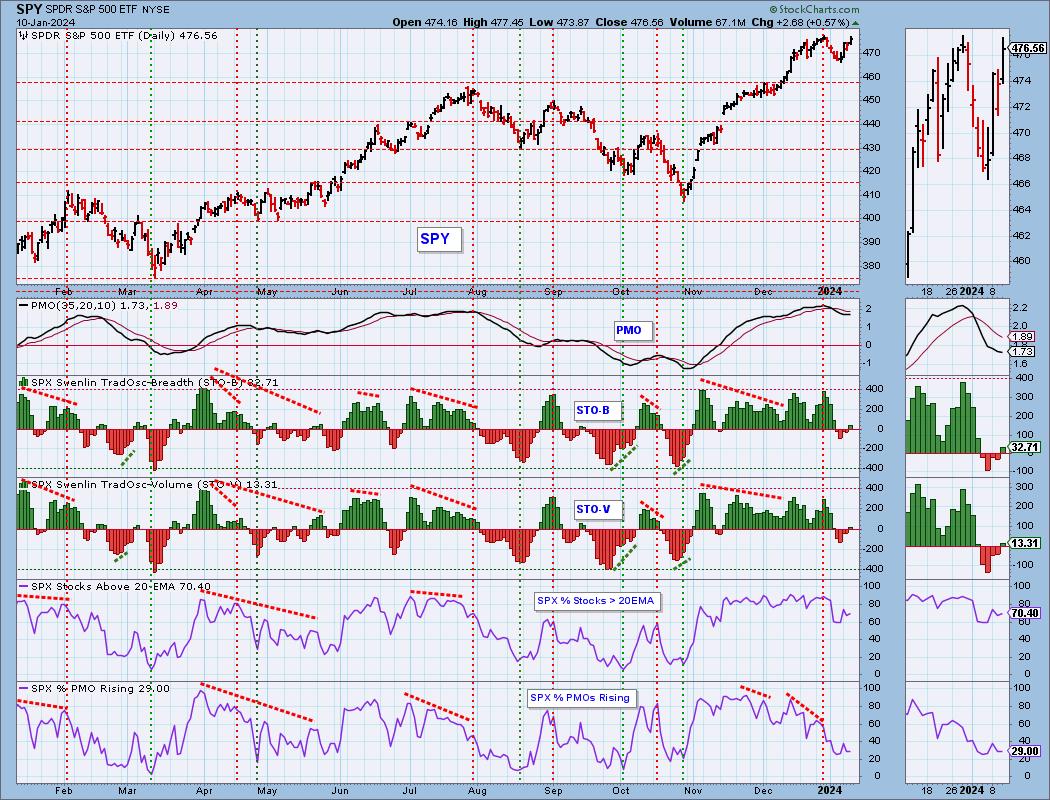This screenshot has width=1050, height=800.
Task: Click the Mar label below the price panel
Action: point(127,292)
